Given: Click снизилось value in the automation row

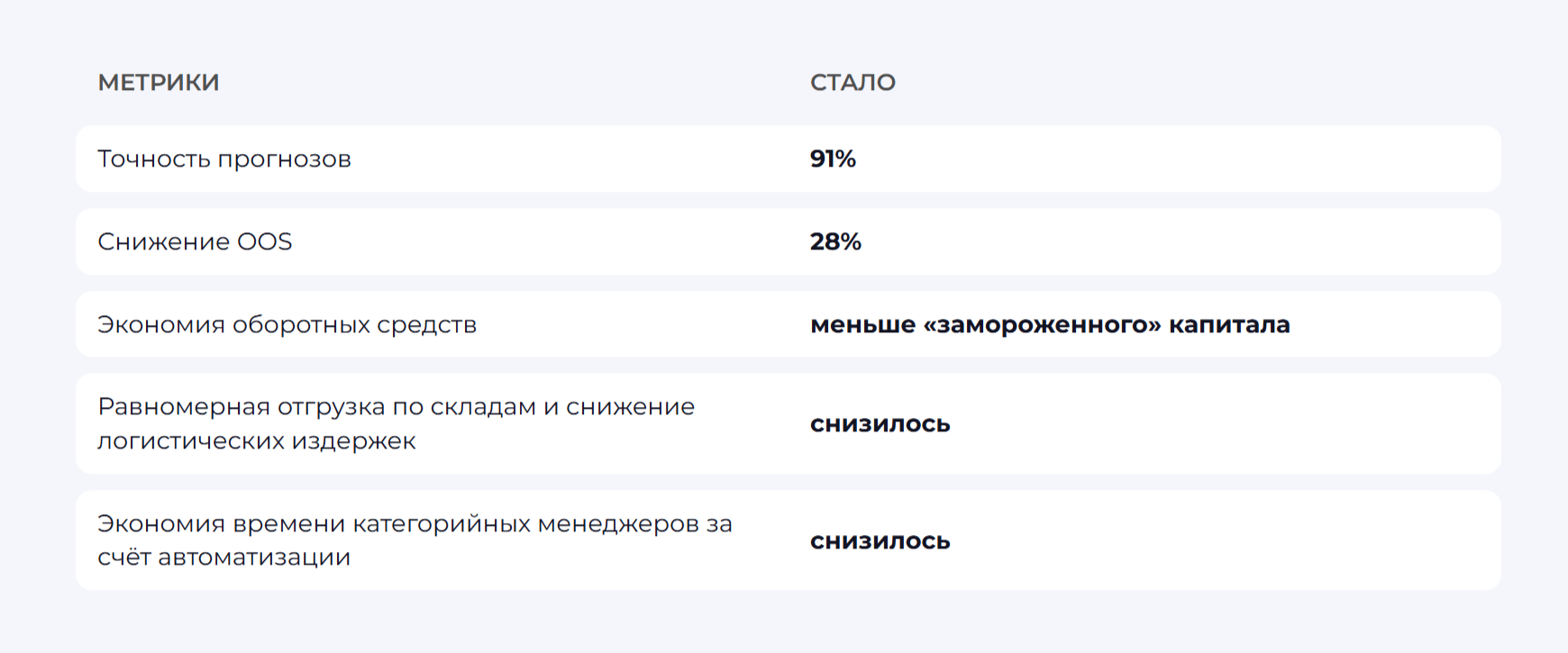Looking at the screenshot, I should 880,540.
